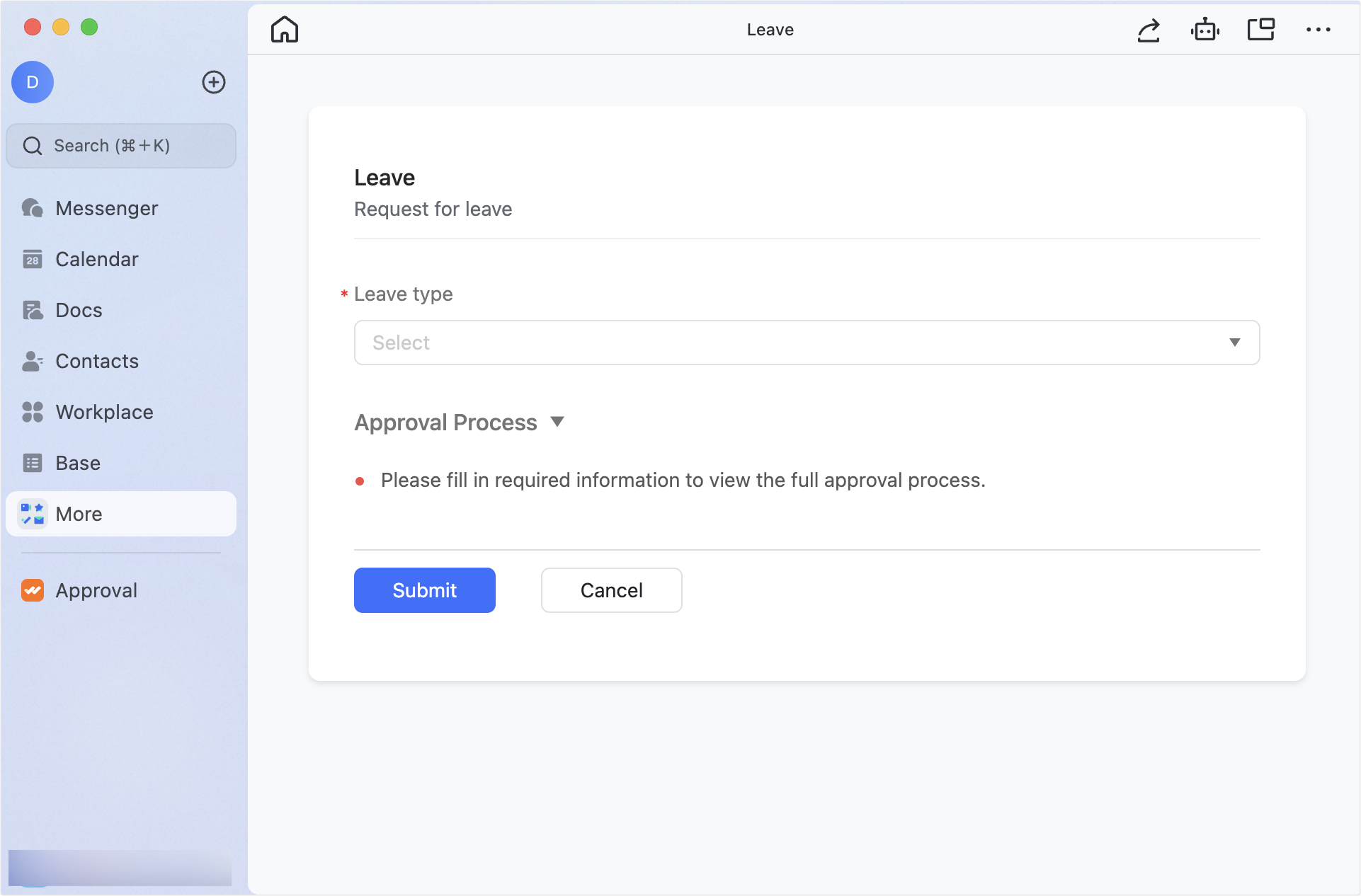
Task: Open the Approval app in the sidebar
Action: point(96,590)
